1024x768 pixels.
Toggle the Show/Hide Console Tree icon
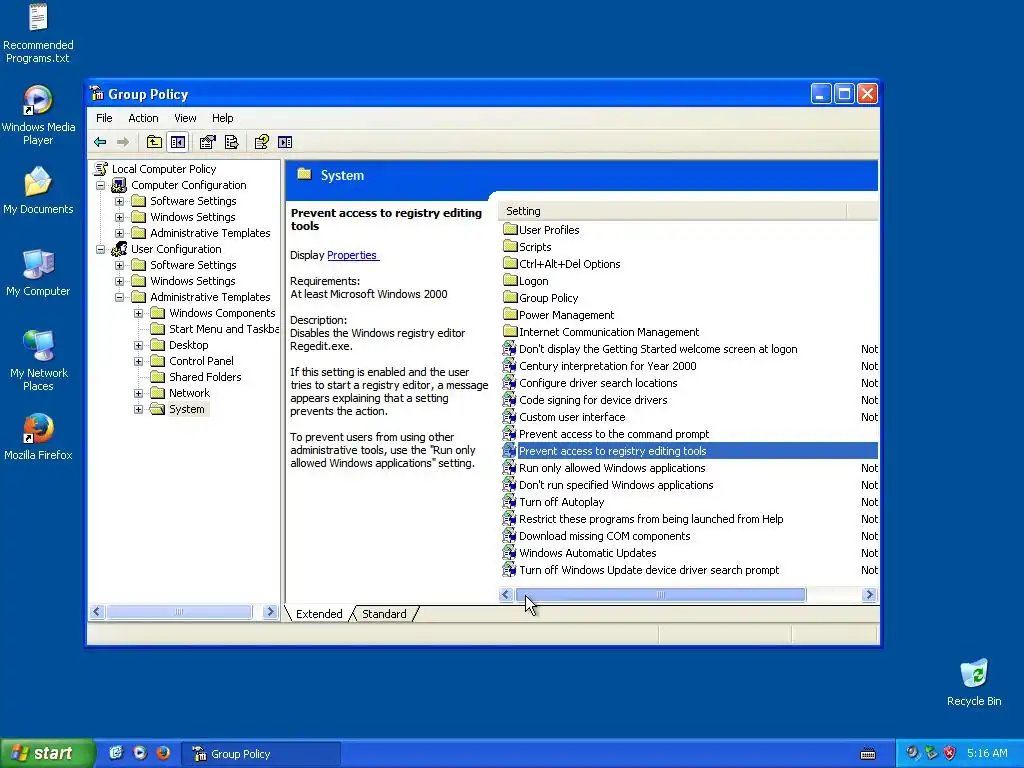(x=178, y=142)
